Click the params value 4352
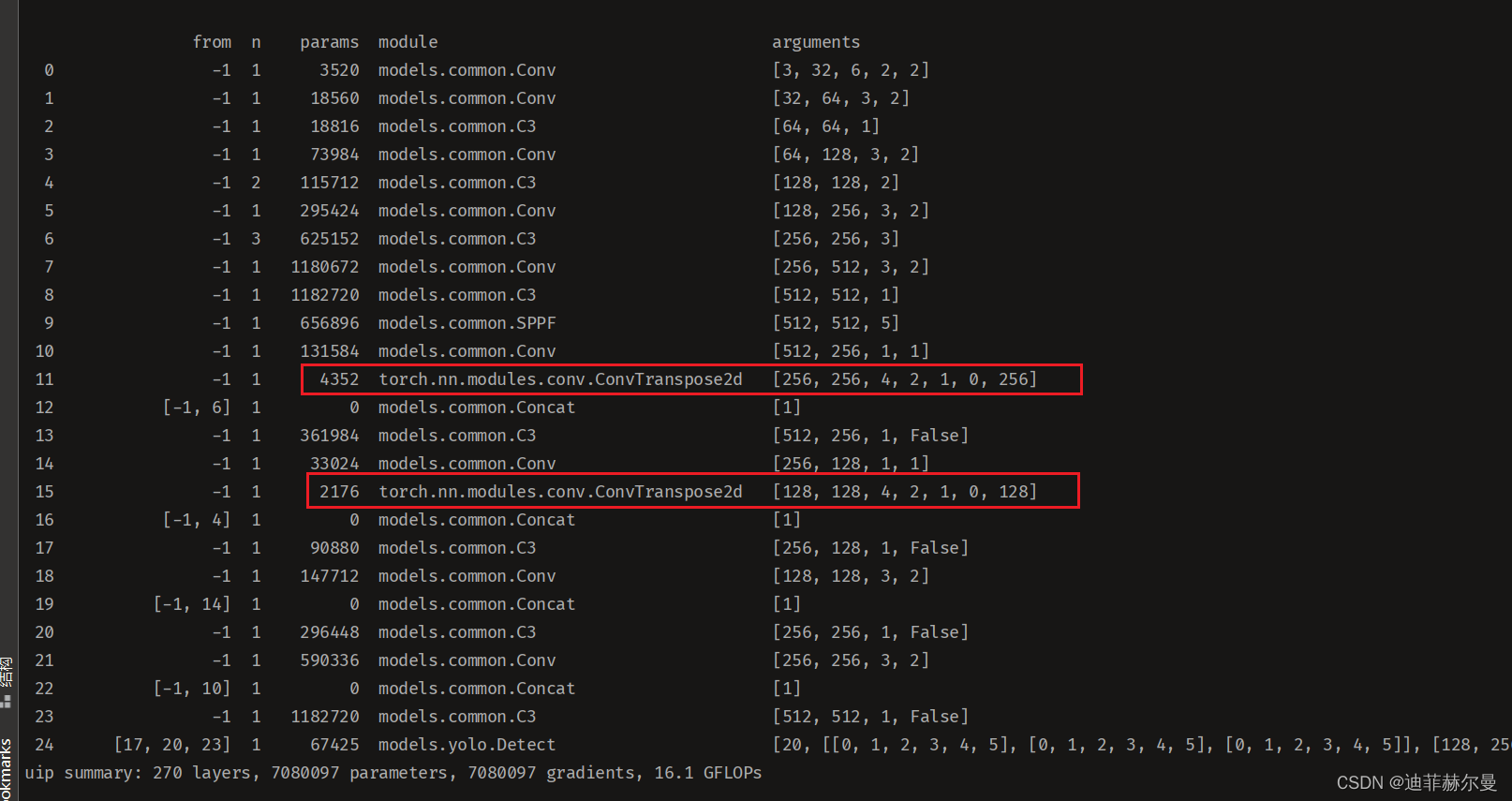This screenshot has width=1512, height=801. pos(339,379)
